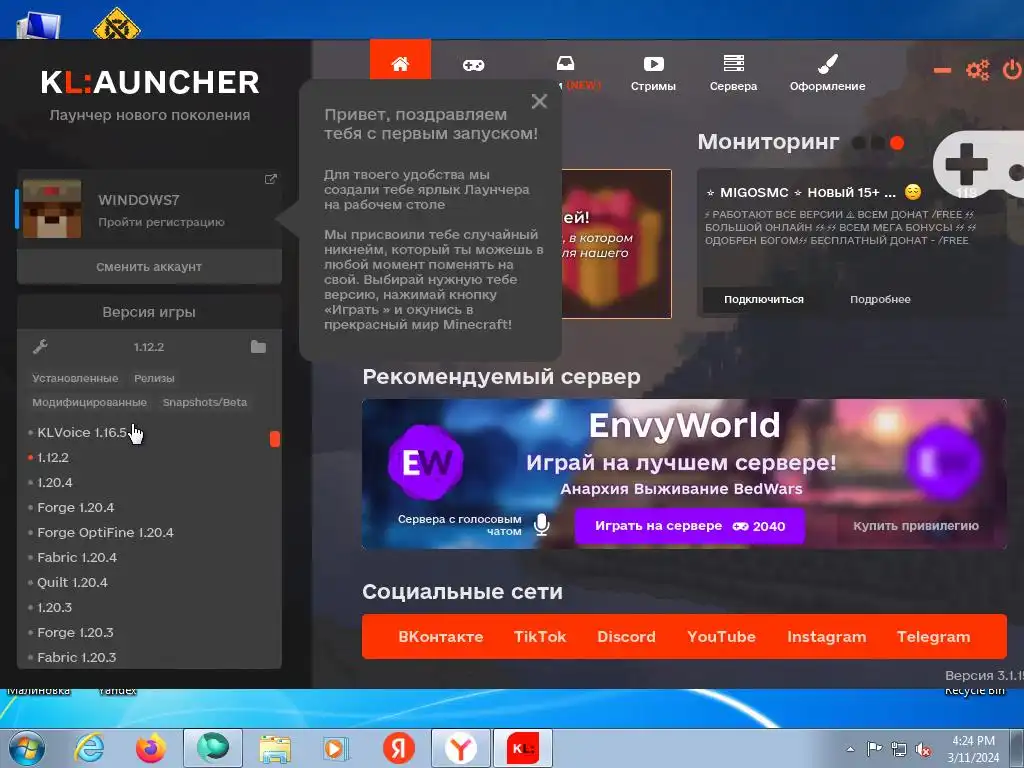The image size is (1024, 768).
Task: Click Пройти регистрацию link
Action: coord(161,222)
